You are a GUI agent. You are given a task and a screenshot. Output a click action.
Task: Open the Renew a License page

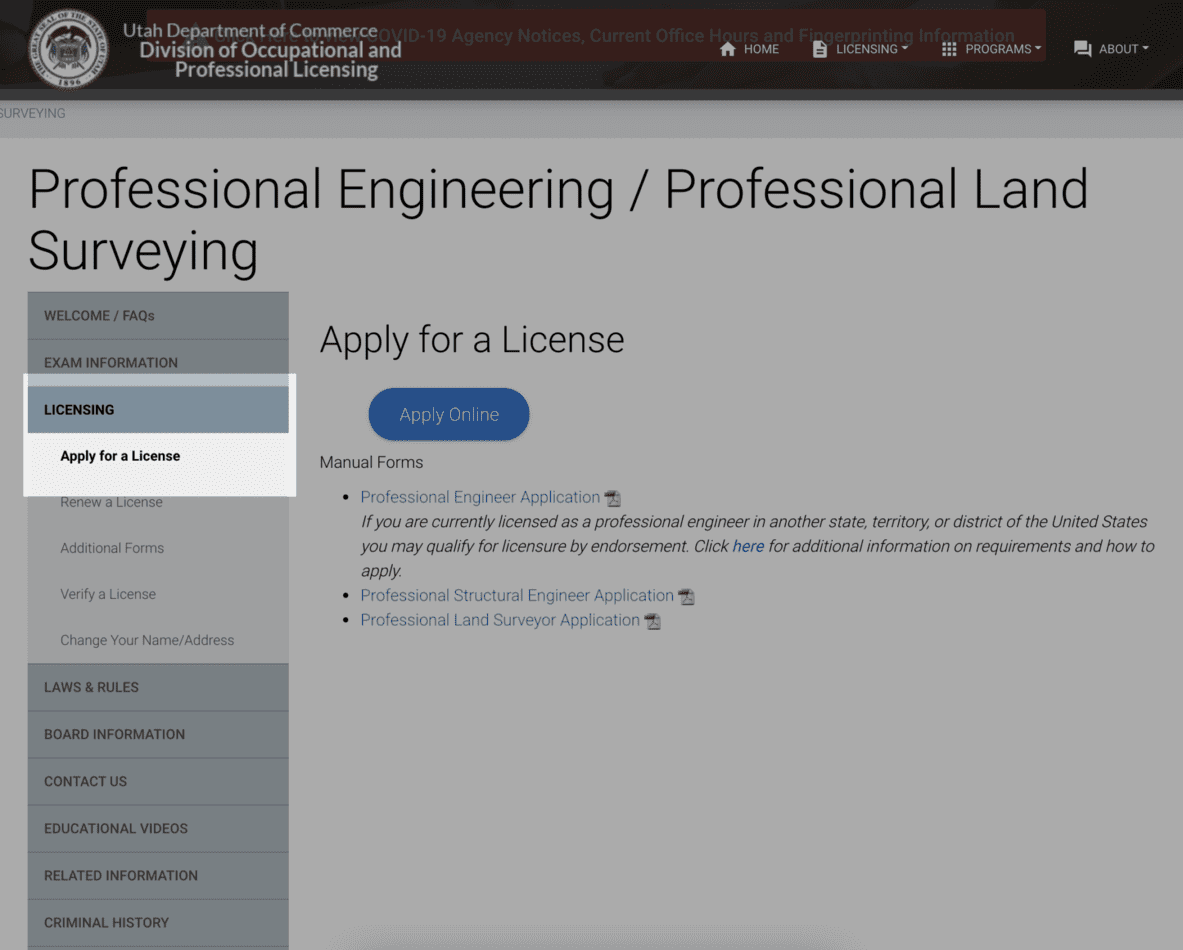[111, 501]
